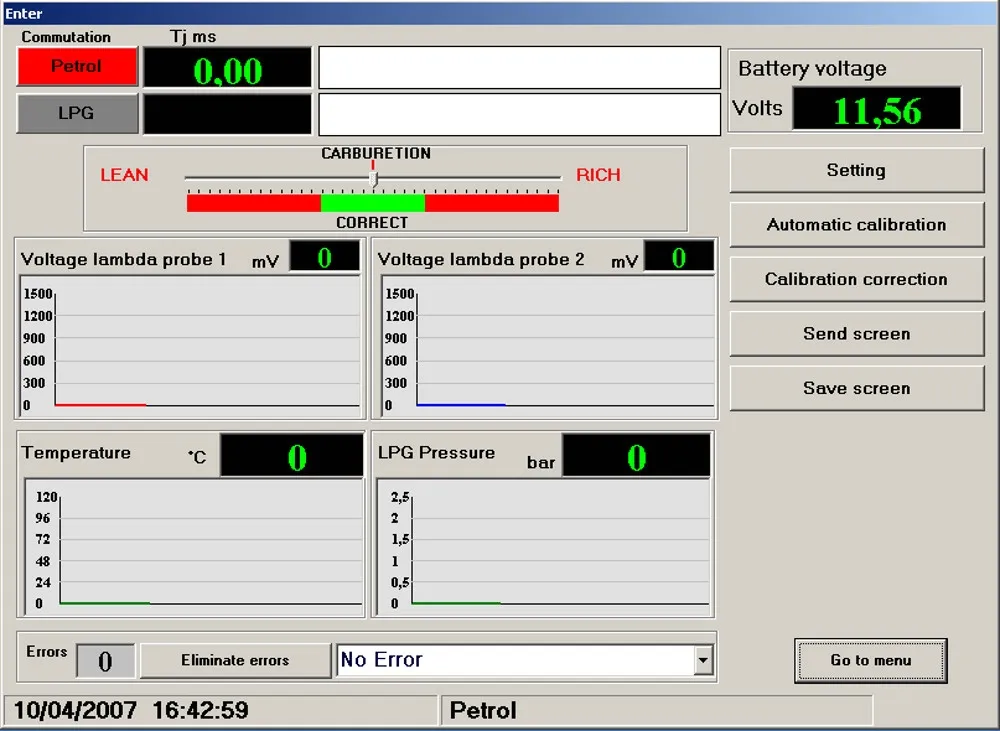The height and width of the screenshot is (731, 1000).
Task: Go to menu
Action: click(869, 661)
